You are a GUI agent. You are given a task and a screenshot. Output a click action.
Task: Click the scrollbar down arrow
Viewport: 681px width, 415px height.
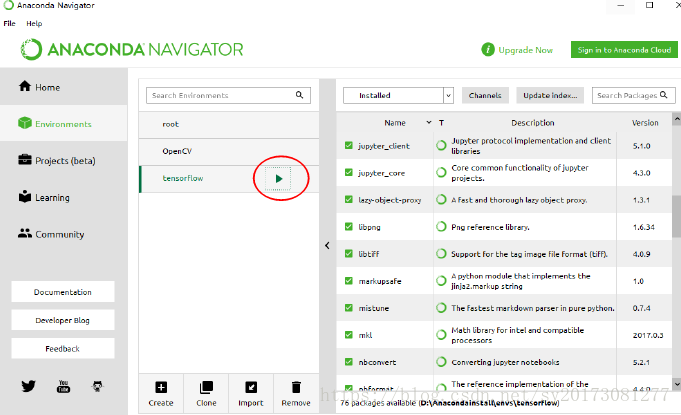[x=677, y=384]
